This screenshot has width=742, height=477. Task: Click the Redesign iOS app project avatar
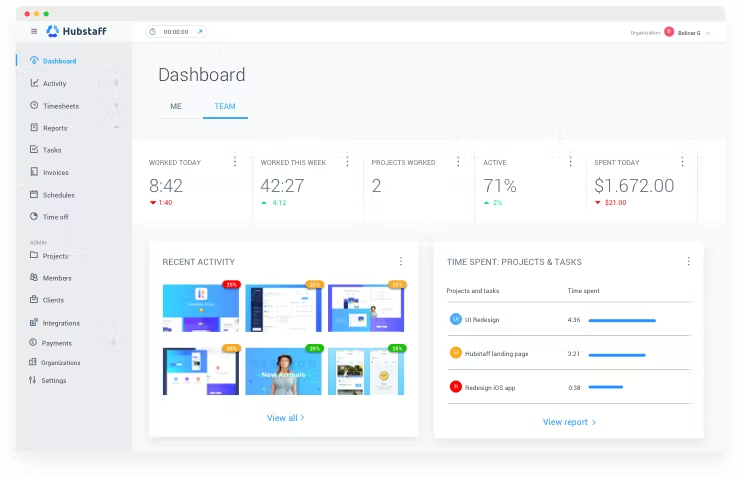tap(455, 387)
